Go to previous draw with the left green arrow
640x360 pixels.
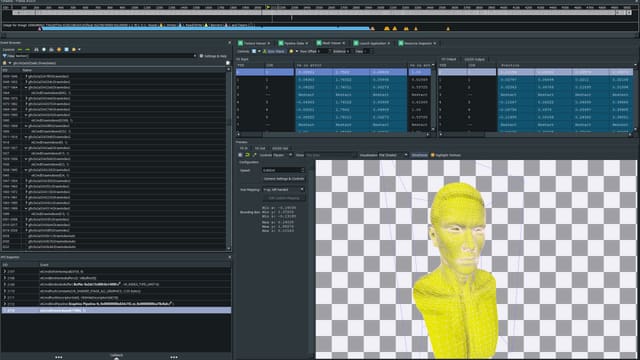[20, 49]
